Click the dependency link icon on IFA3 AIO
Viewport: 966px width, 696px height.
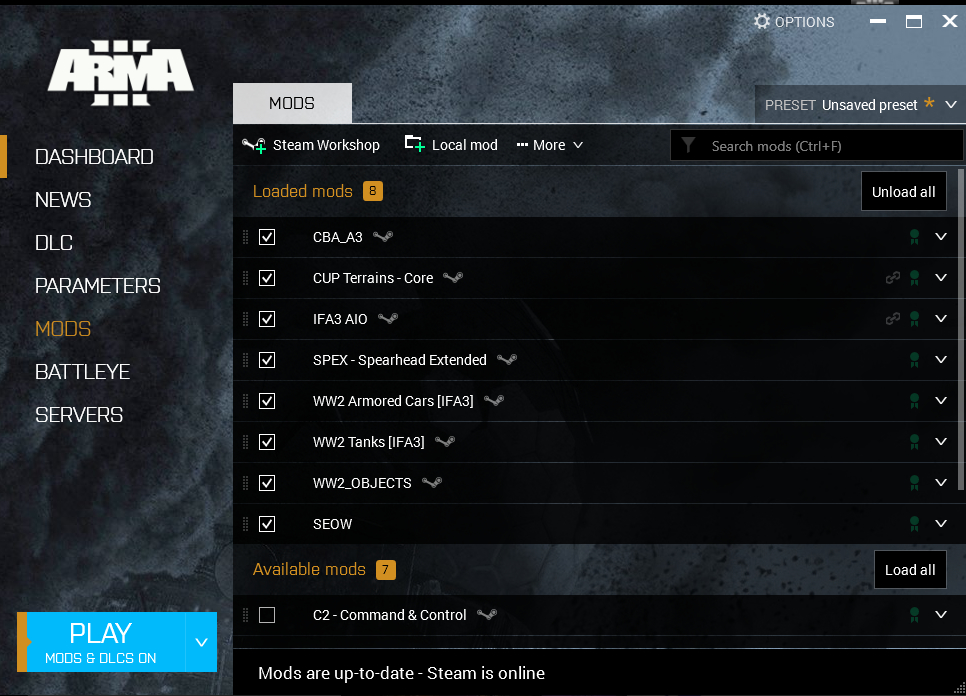(x=893, y=318)
